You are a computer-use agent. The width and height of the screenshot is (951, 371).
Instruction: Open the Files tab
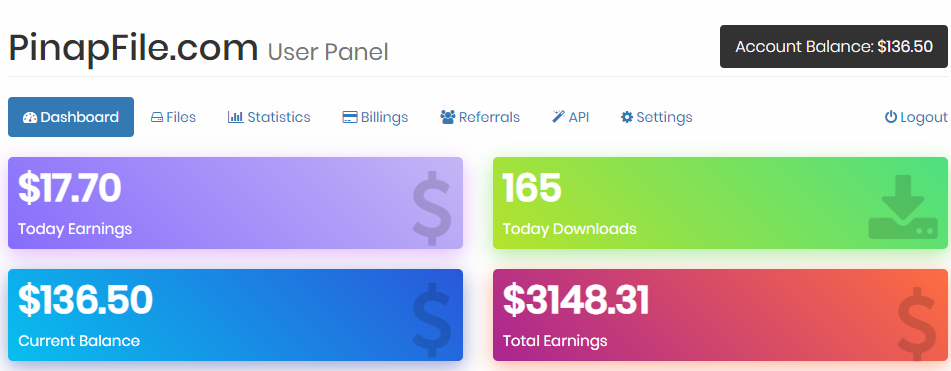click(173, 117)
